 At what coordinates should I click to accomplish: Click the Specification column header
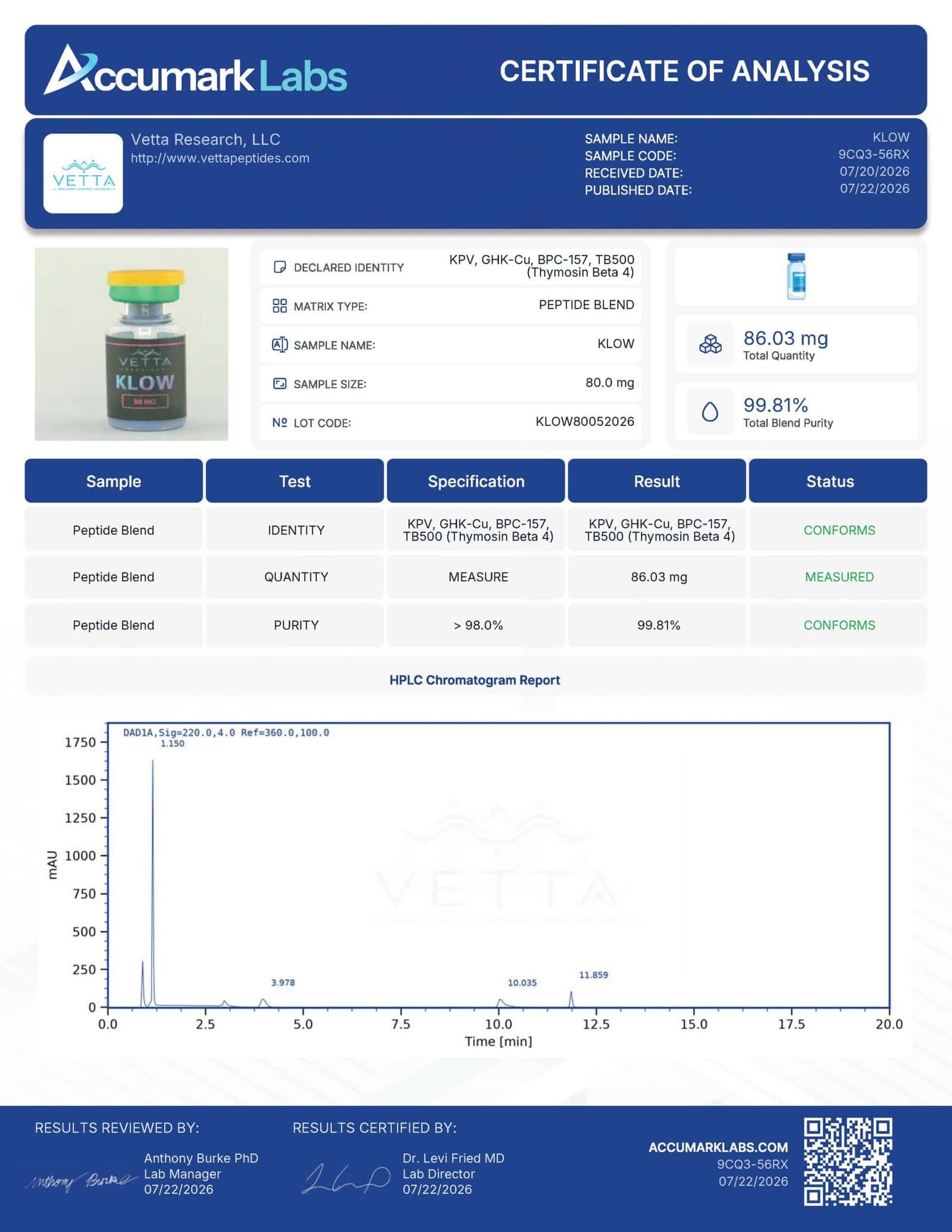point(476,481)
